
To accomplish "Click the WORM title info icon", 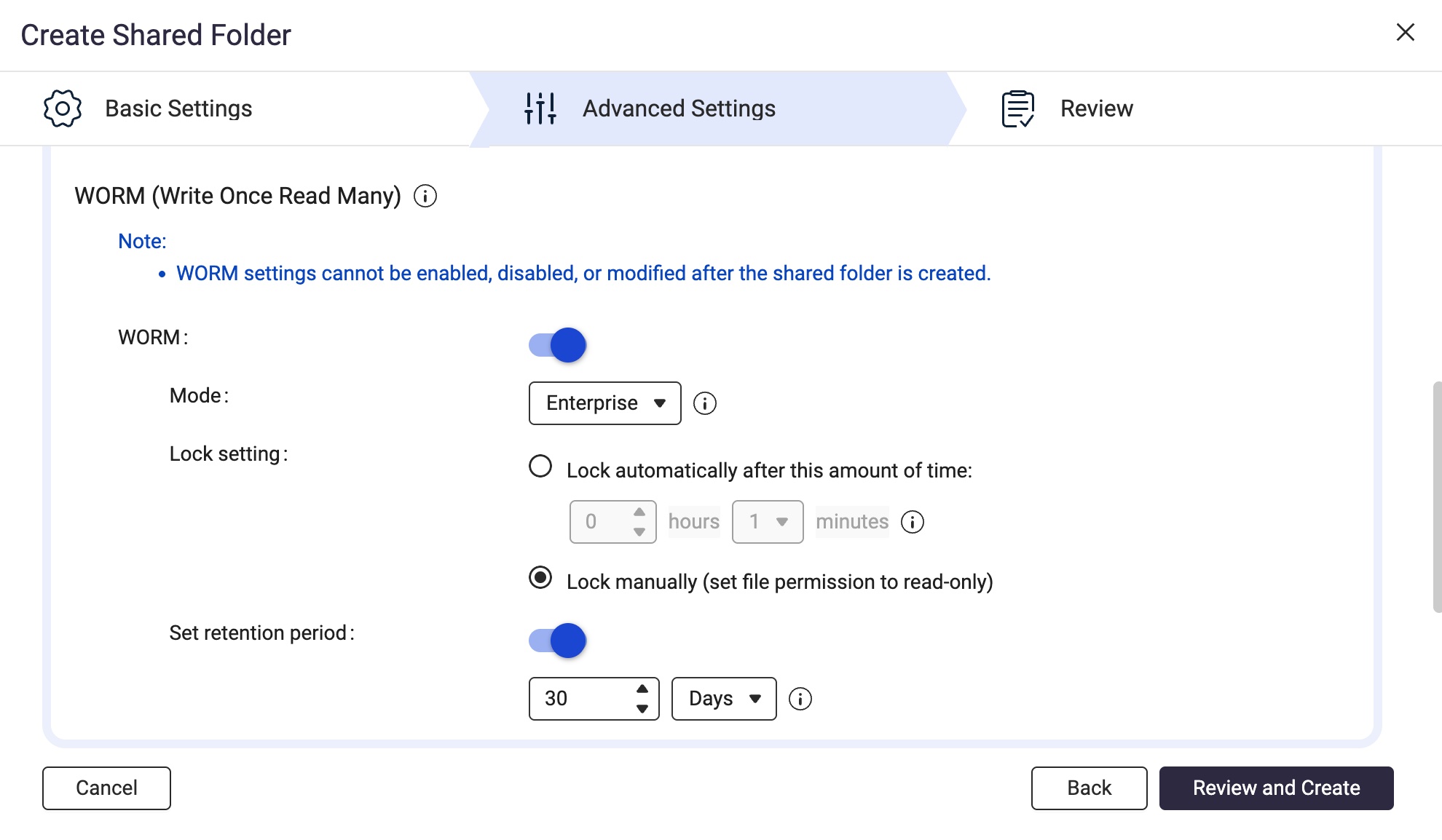I will pos(425,196).
